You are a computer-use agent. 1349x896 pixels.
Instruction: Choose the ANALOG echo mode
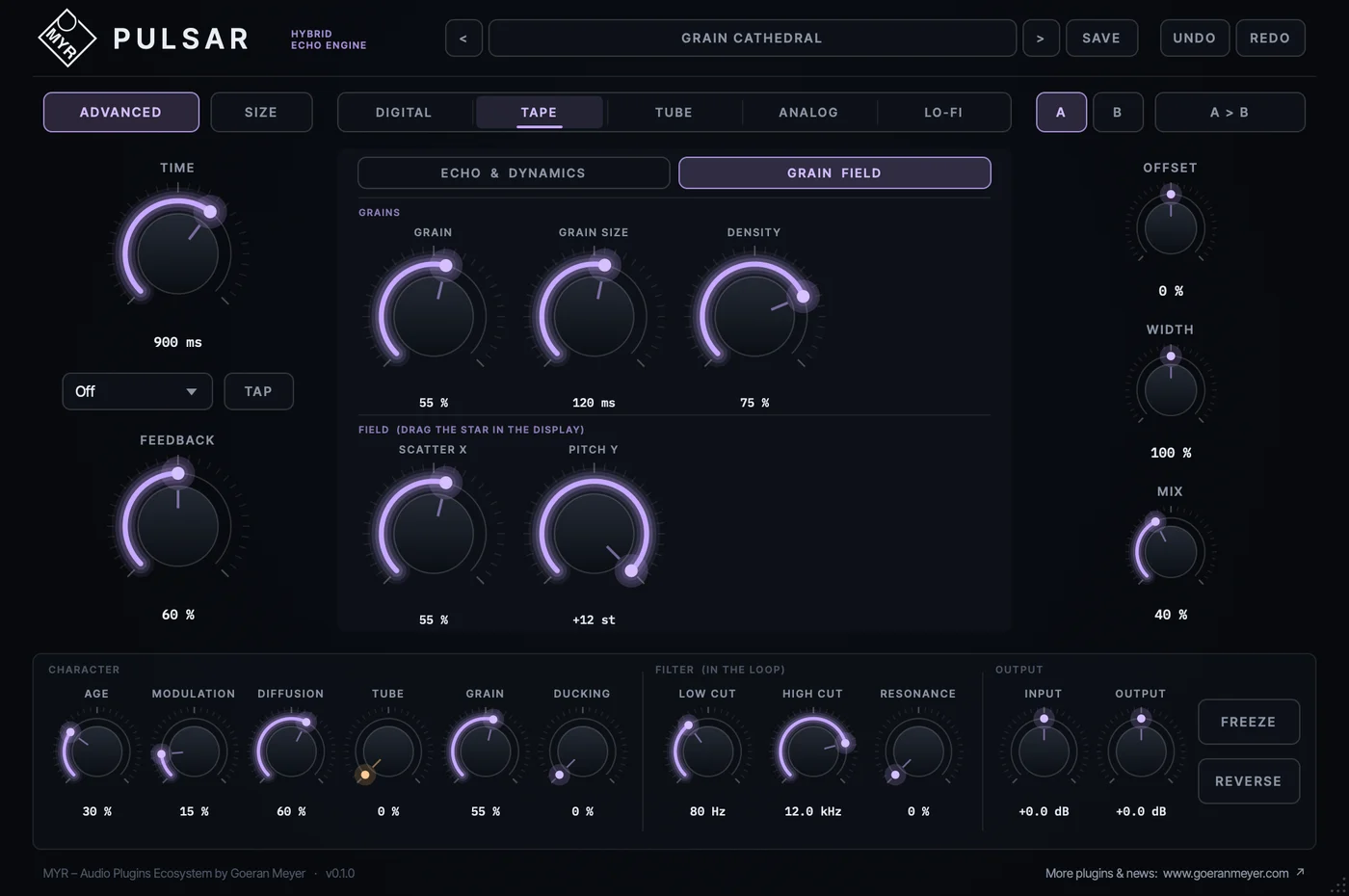[808, 112]
